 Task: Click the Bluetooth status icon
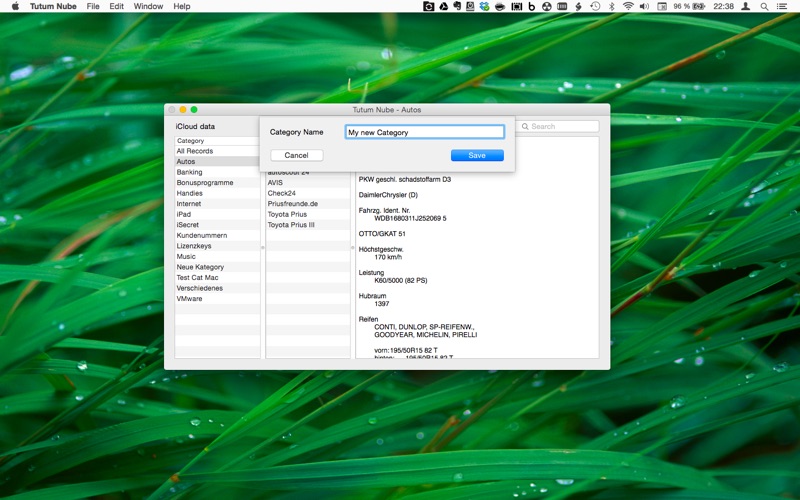pos(611,6)
